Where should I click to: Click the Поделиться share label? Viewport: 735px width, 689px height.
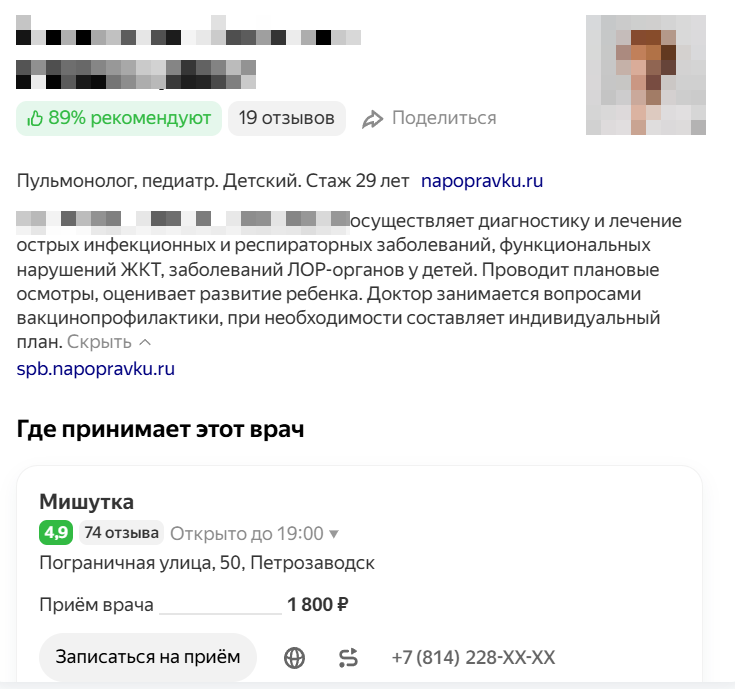coord(444,118)
